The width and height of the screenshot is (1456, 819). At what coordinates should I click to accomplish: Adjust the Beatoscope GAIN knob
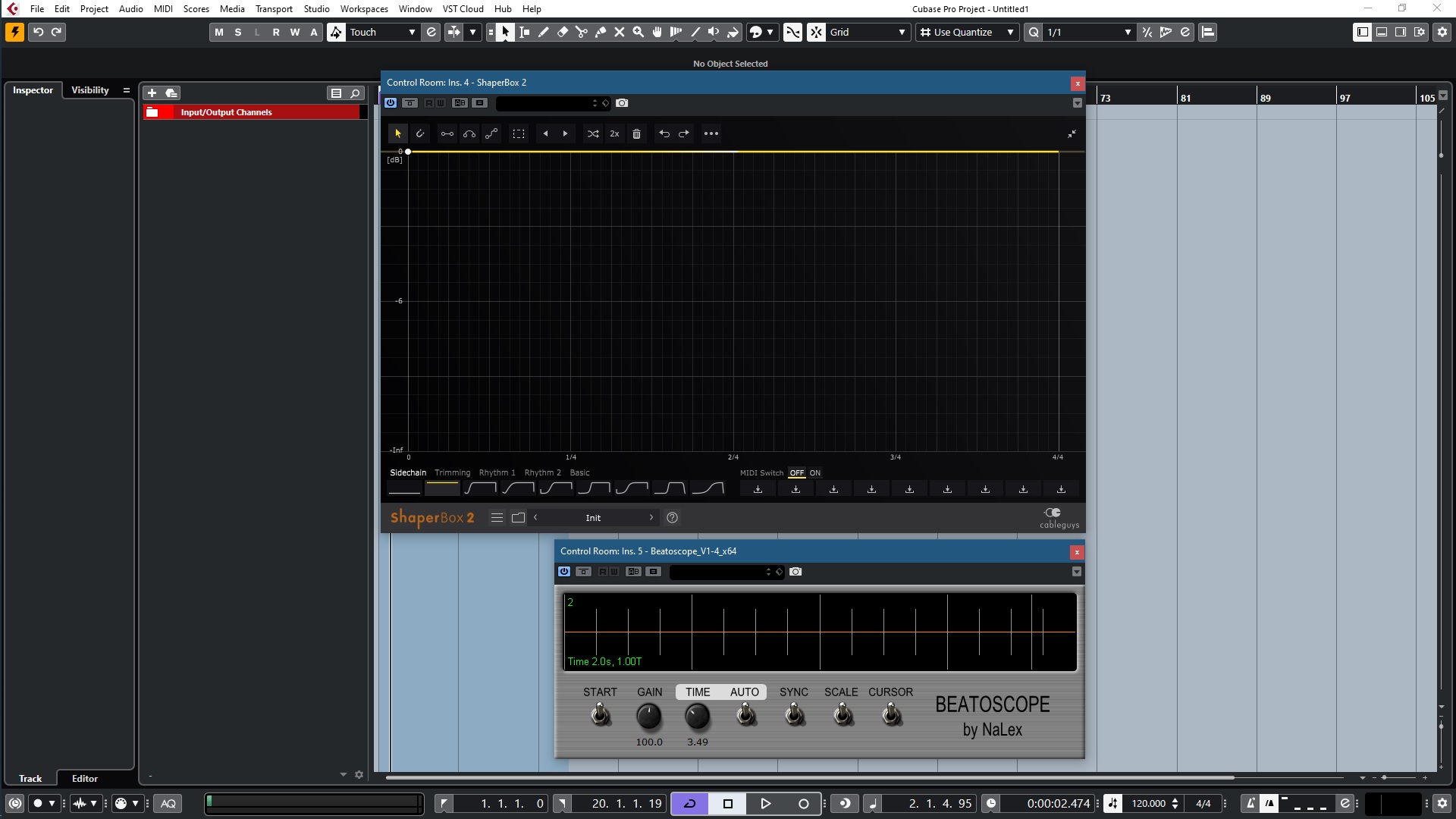point(648,716)
